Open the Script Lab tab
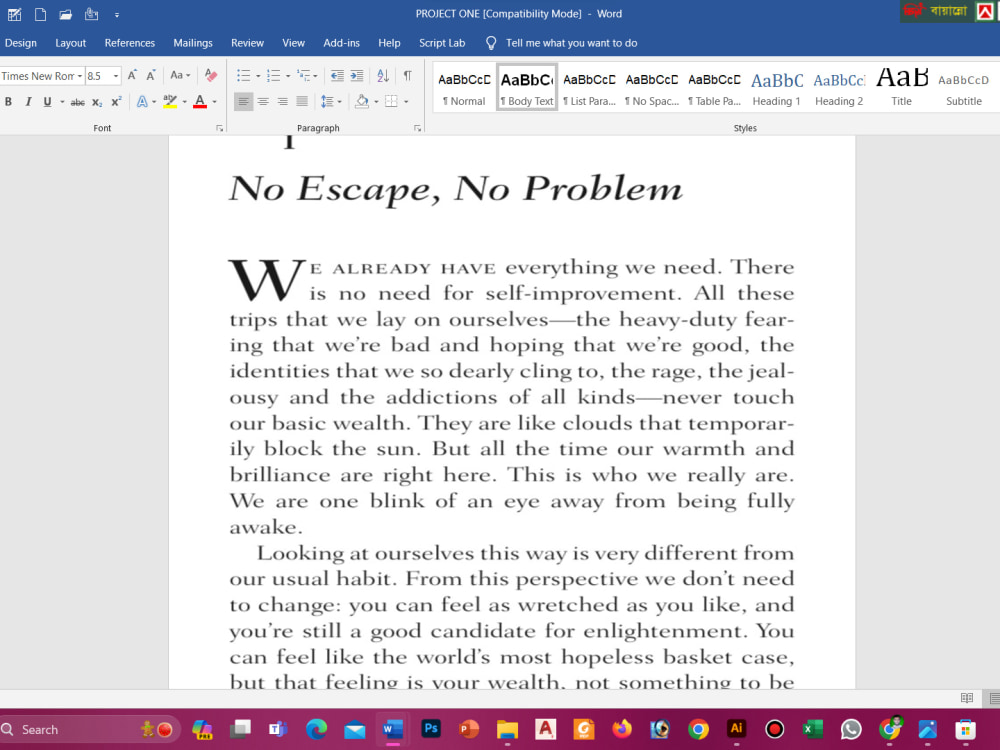The image size is (1000, 750). coord(442,43)
